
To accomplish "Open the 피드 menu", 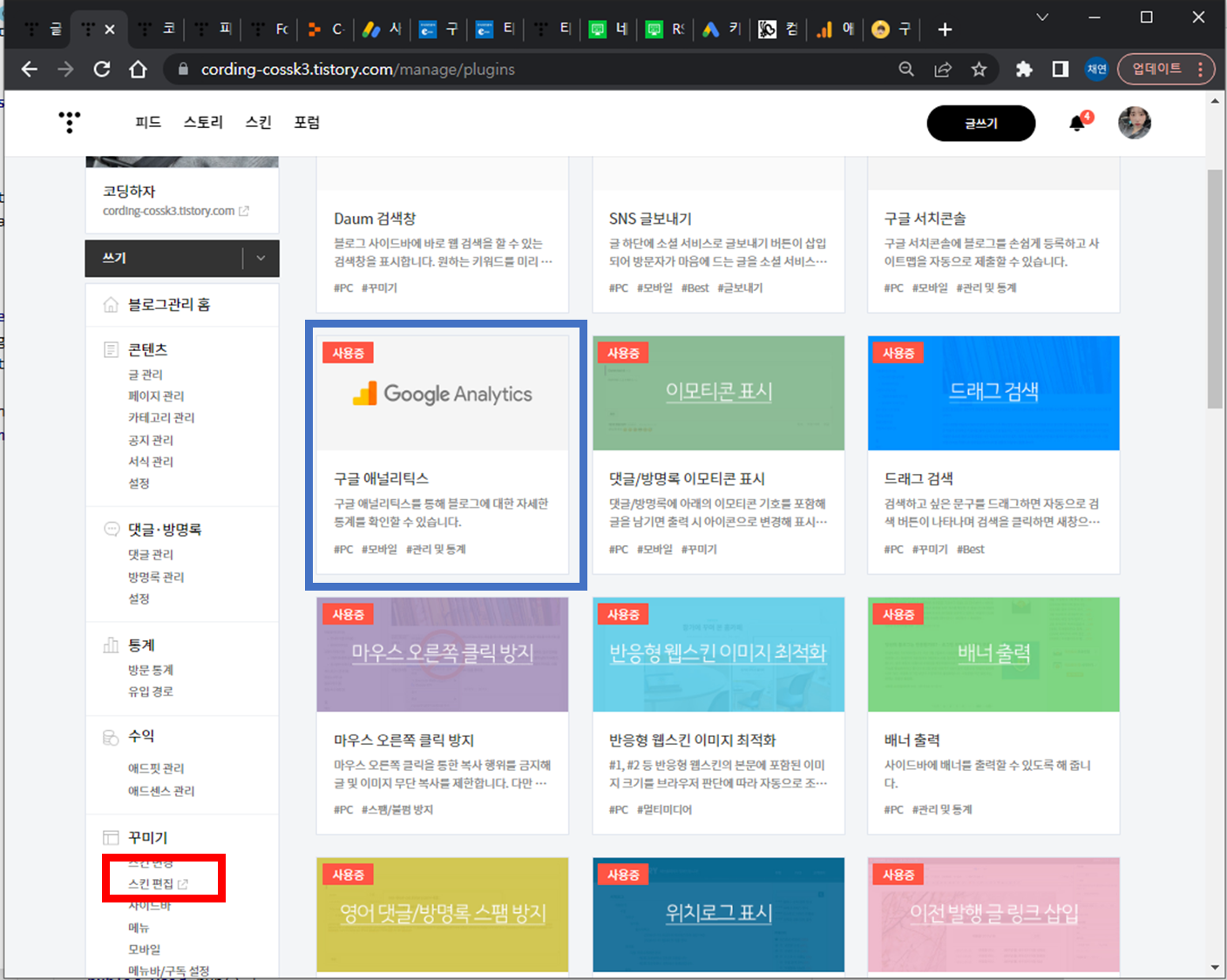I will click(x=148, y=123).
